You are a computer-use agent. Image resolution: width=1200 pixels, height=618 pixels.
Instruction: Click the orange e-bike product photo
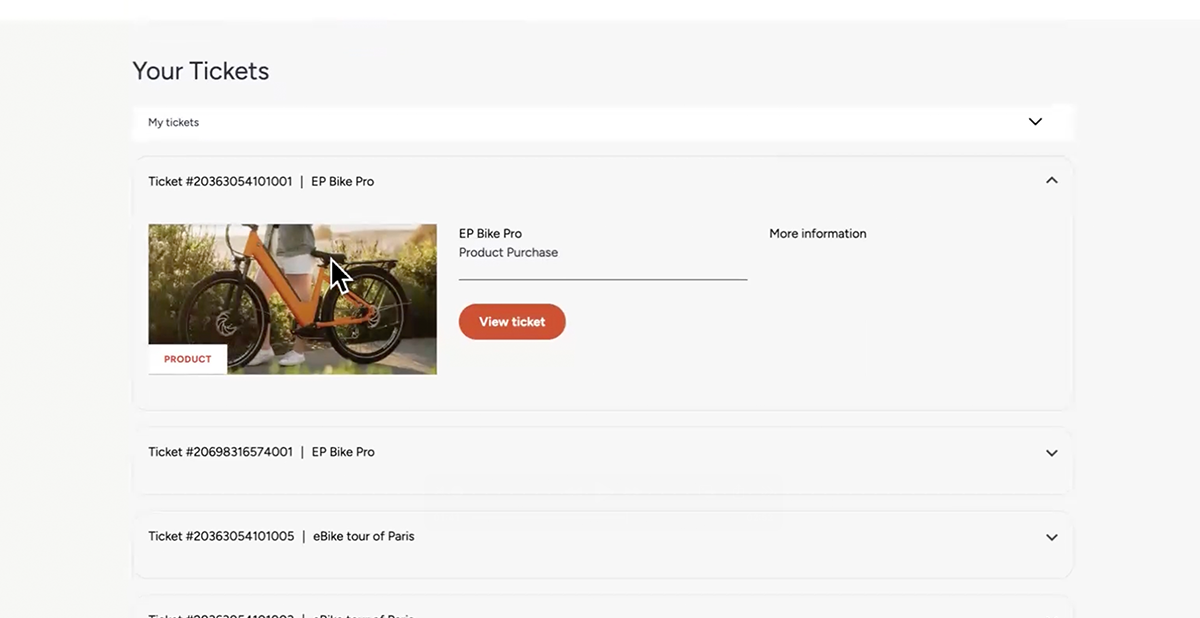pyautogui.click(x=292, y=290)
